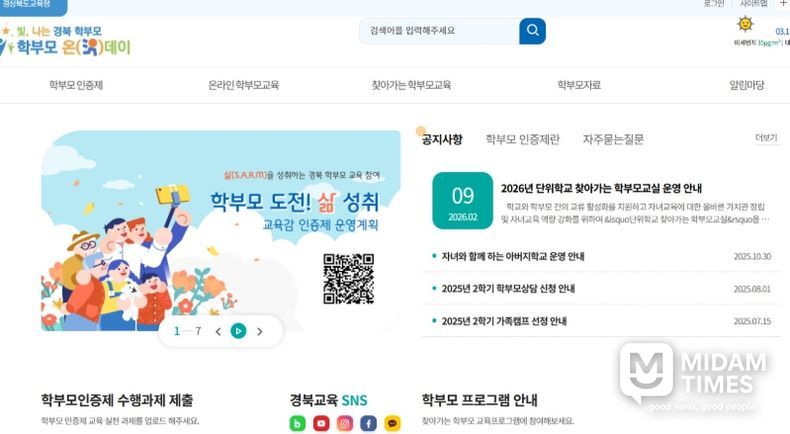Open the 자녀와 함께 하는 아버지학교 notice
790x434 pixels.
coord(513,257)
